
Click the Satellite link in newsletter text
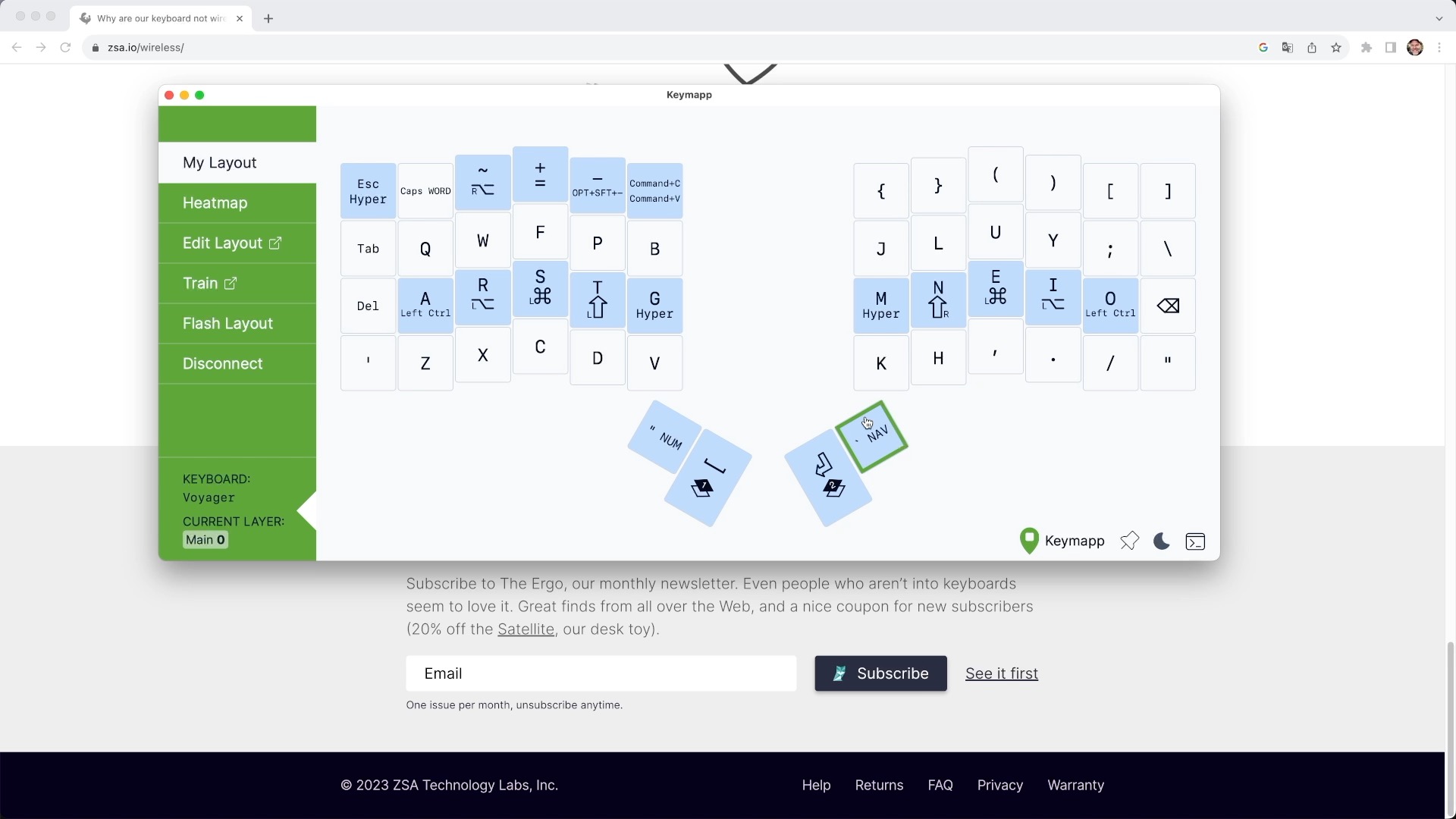525,629
